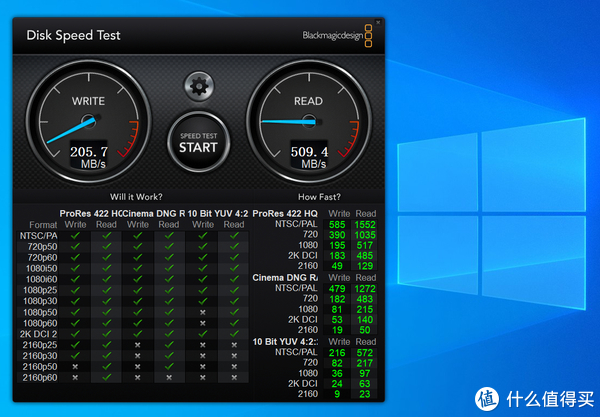Select the 509.4 read speed value
The image size is (600, 417).
click(309, 152)
